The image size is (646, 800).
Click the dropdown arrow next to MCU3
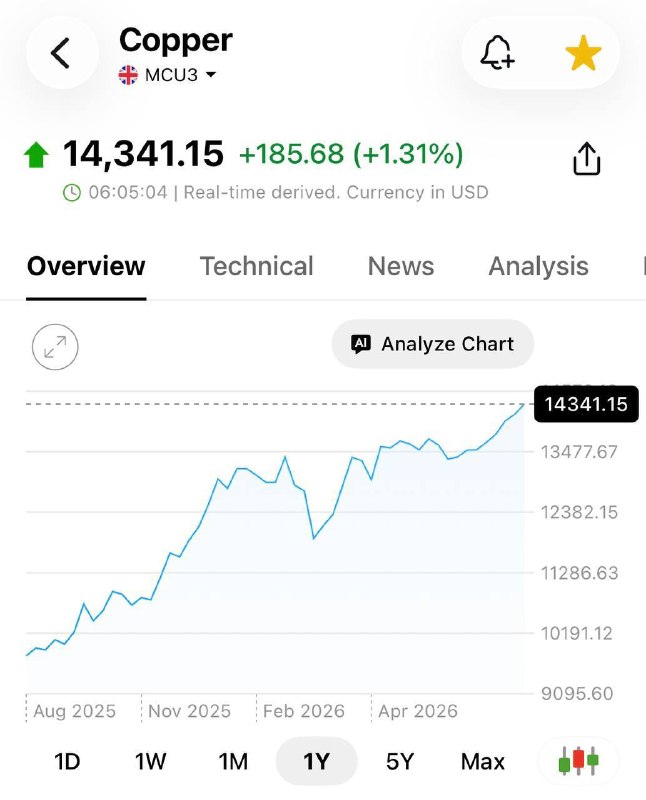(x=211, y=75)
